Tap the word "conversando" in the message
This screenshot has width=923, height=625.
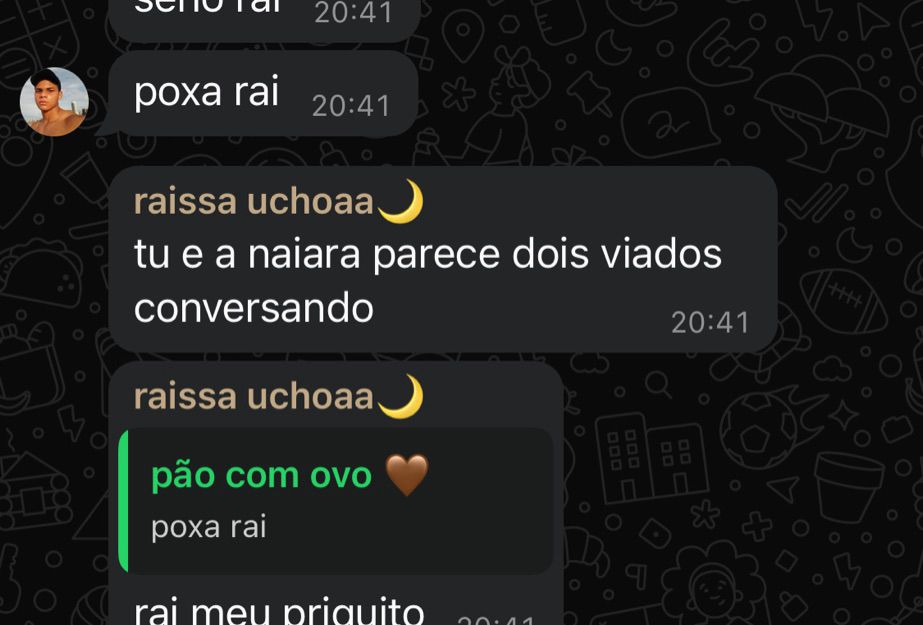[254, 308]
